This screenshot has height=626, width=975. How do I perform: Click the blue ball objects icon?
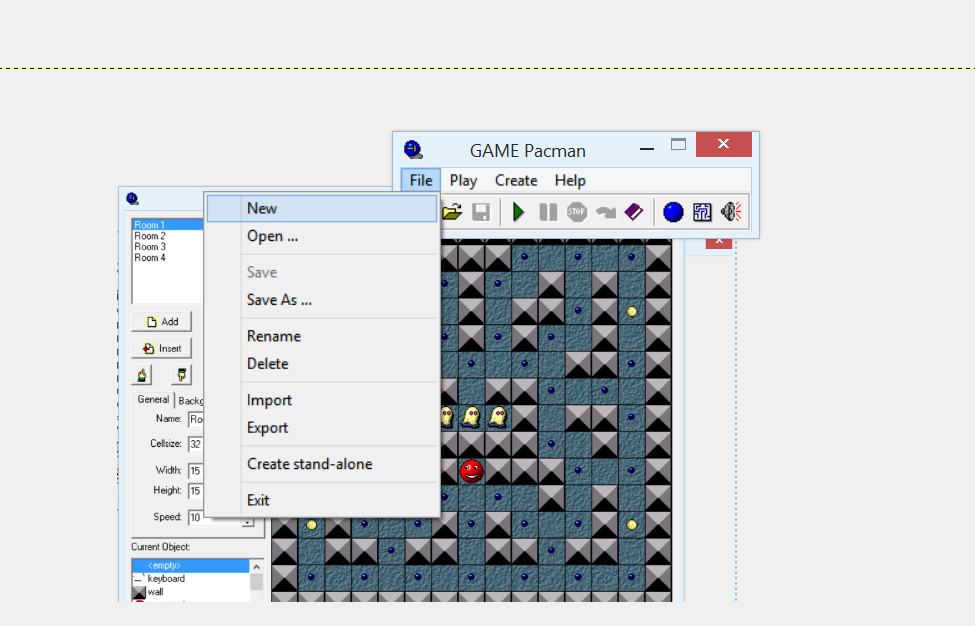pos(673,212)
